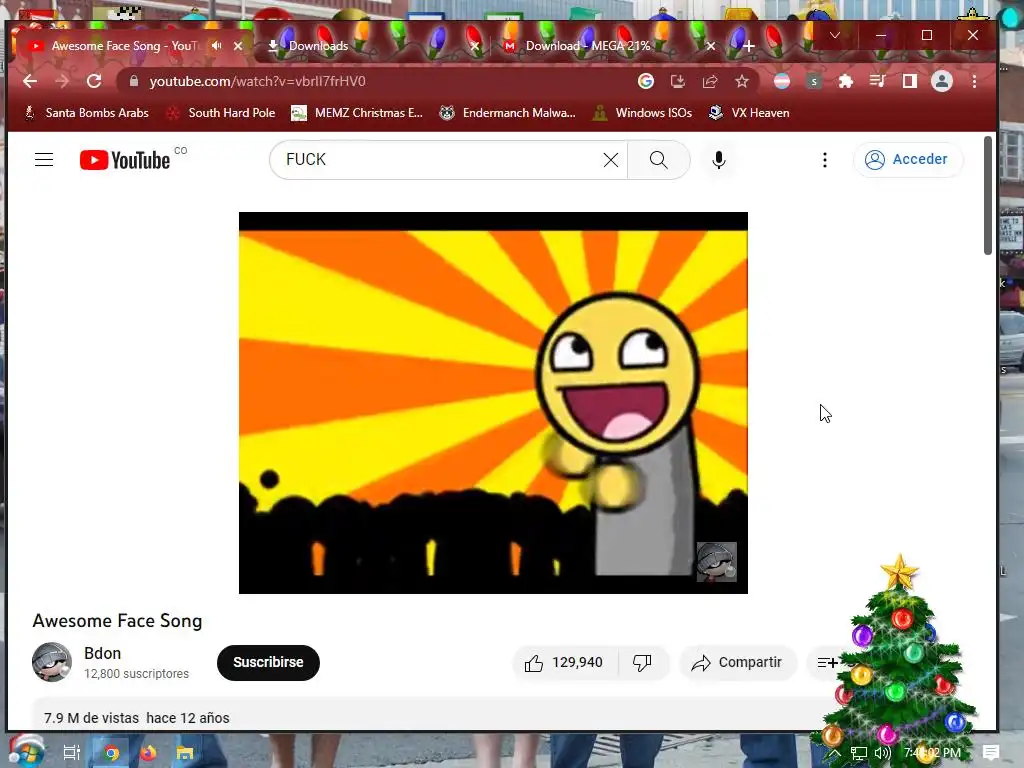Open Task View on the taskbar

[72, 753]
